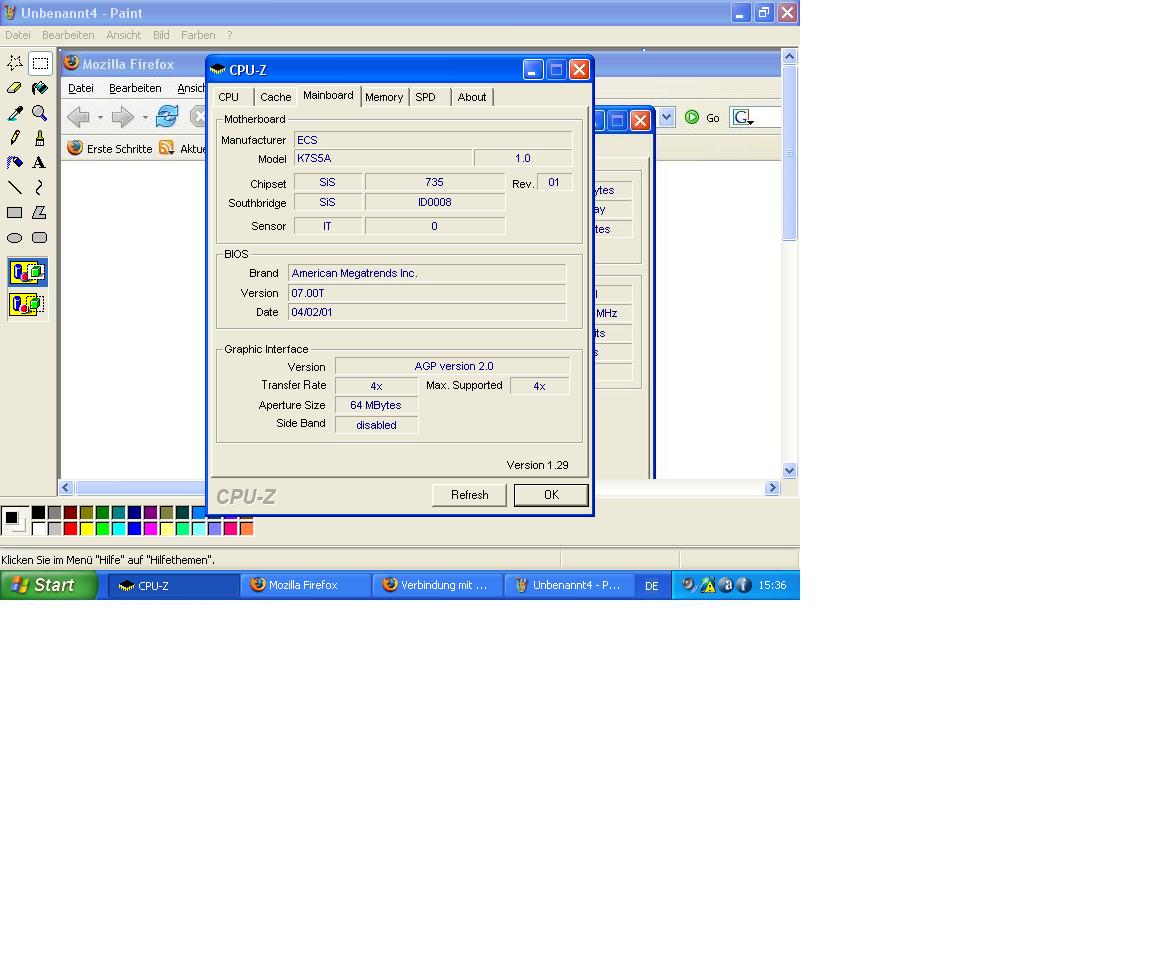The image size is (1163, 967).
Task: Click the green Go icon in Firefox
Action: pyautogui.click(x=692, y=117)
